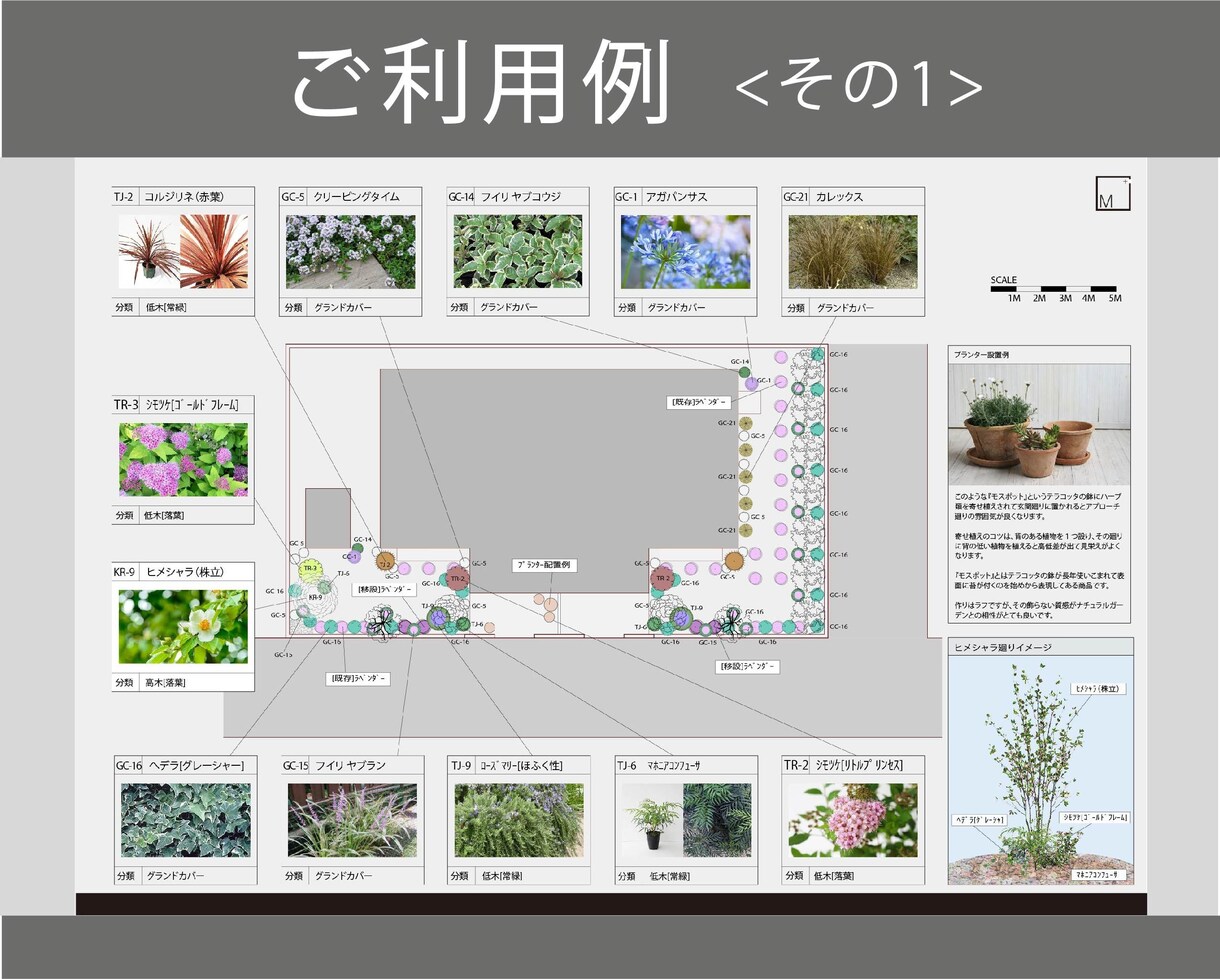Select the マホニアコンフューサ potted plant photo
The height and width of the screenshot is (979, 1220).
686,820
